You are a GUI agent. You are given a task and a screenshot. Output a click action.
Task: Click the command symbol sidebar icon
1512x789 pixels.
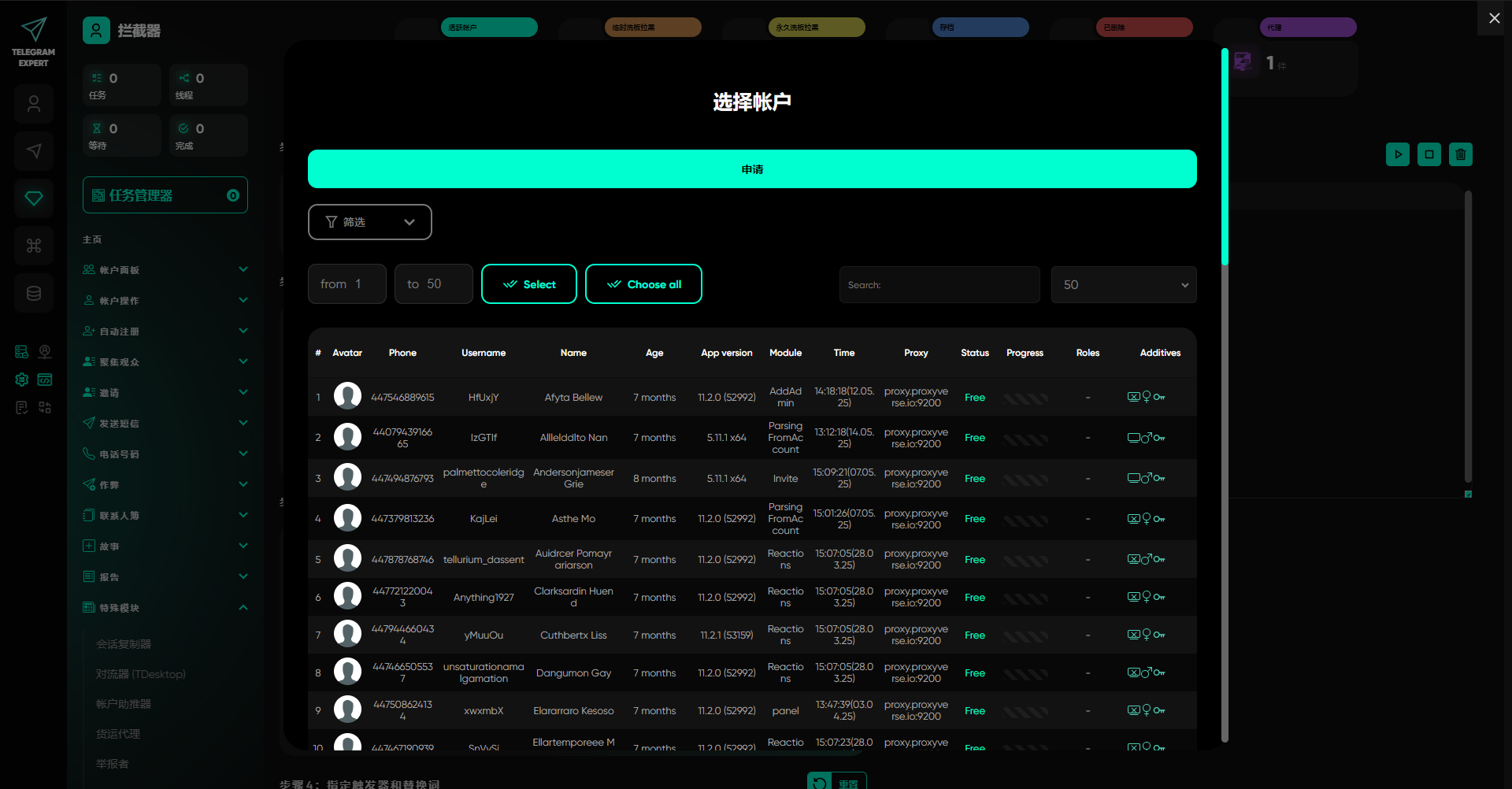click(34, 246)
